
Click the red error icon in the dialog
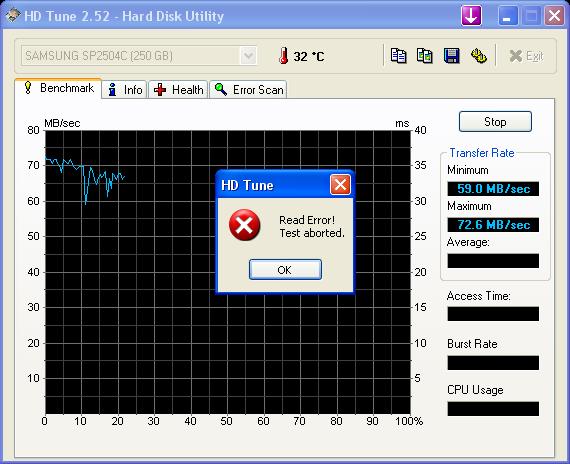245,225
